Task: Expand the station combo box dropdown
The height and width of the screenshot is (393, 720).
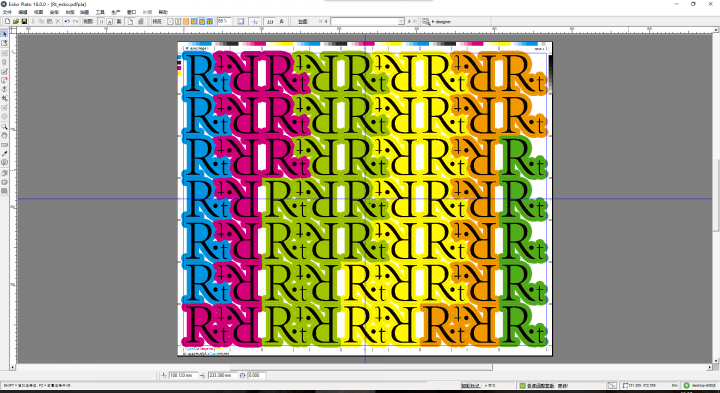Action: coord(401,22)
